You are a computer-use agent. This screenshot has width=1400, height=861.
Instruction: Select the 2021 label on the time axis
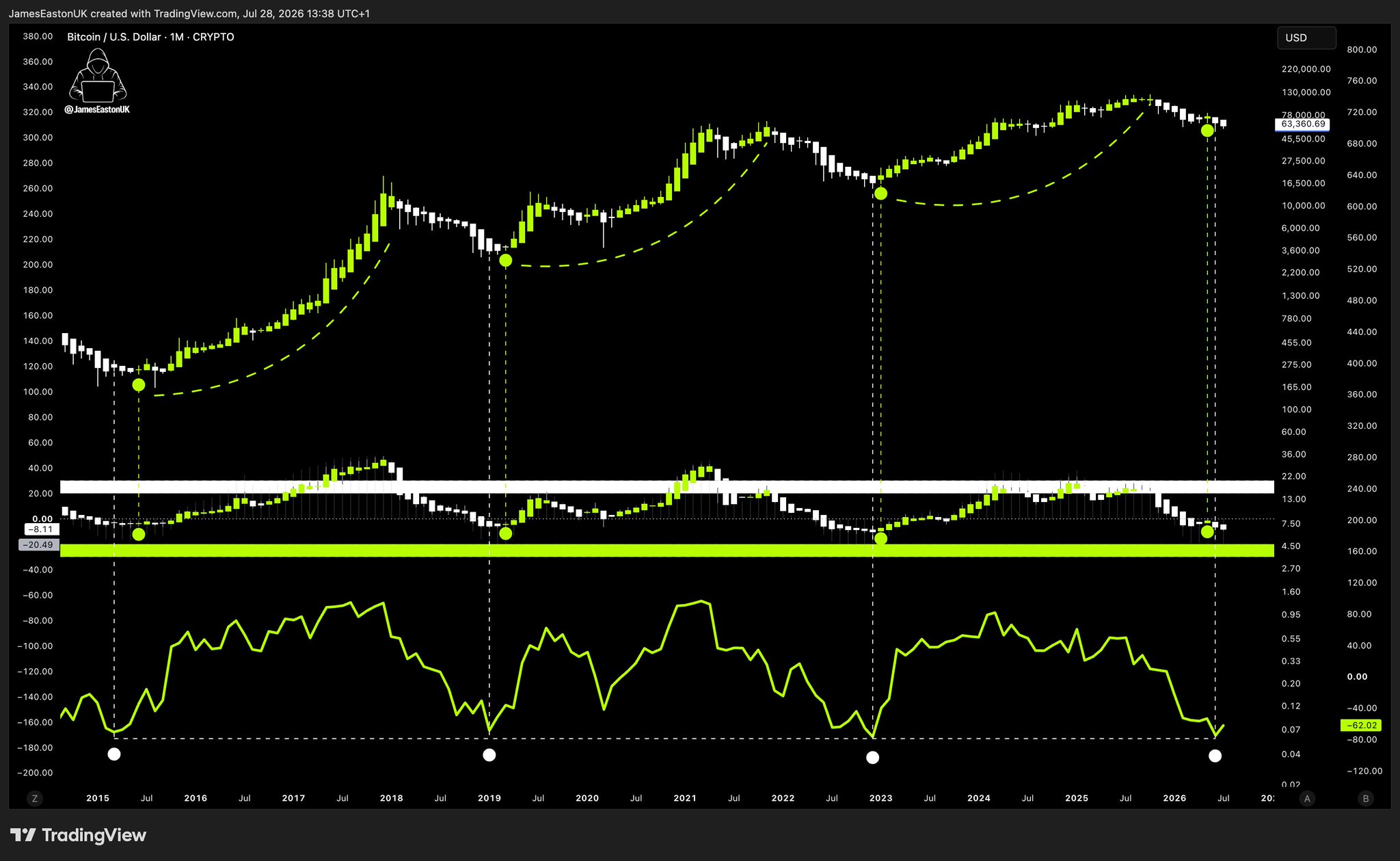(685, 798)
